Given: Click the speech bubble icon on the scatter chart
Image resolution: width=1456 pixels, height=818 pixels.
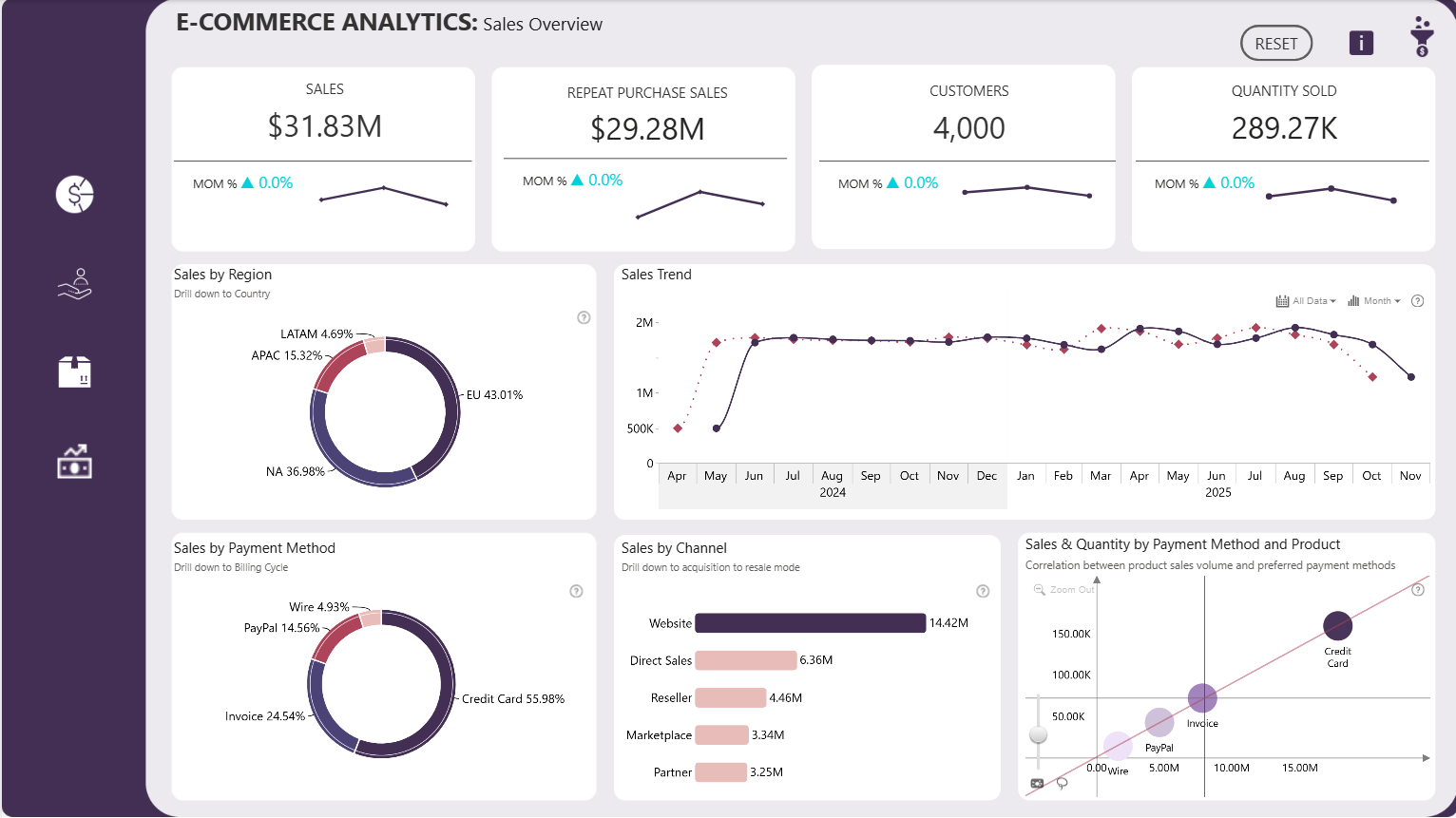Looking at the screenshot, I should tap(1038, 783).
